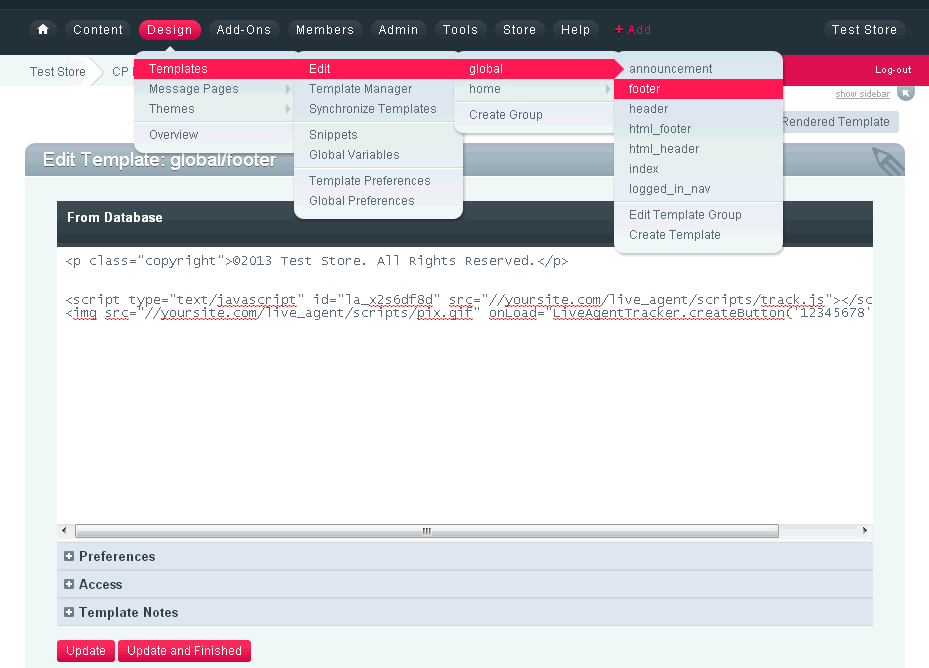Open the Admin menu

(x=398, y=29)
